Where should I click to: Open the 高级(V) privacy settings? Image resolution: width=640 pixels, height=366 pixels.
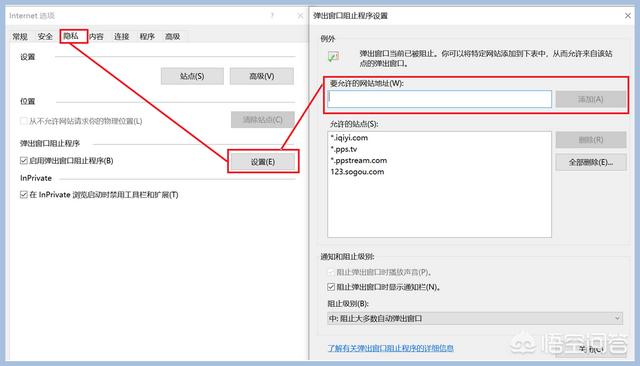click(x=262, y=76)
